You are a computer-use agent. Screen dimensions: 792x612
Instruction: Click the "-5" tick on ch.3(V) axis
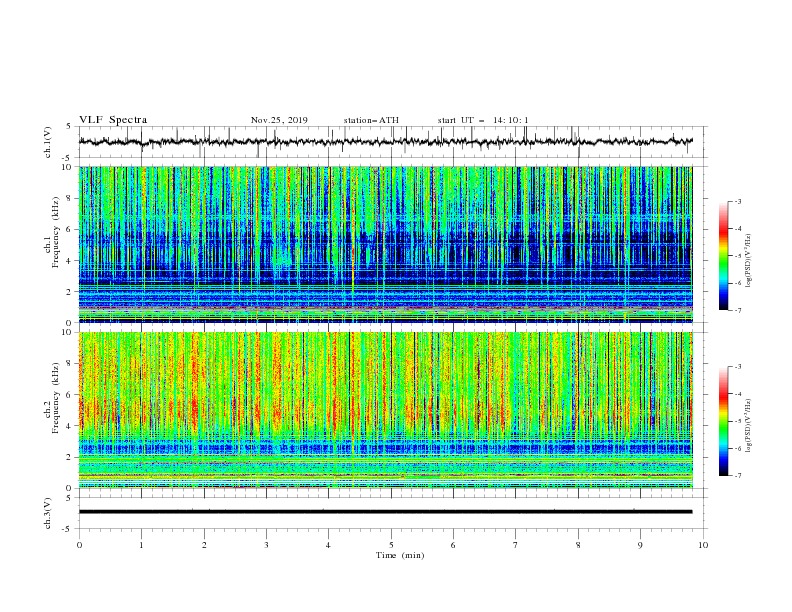[68, 529]
